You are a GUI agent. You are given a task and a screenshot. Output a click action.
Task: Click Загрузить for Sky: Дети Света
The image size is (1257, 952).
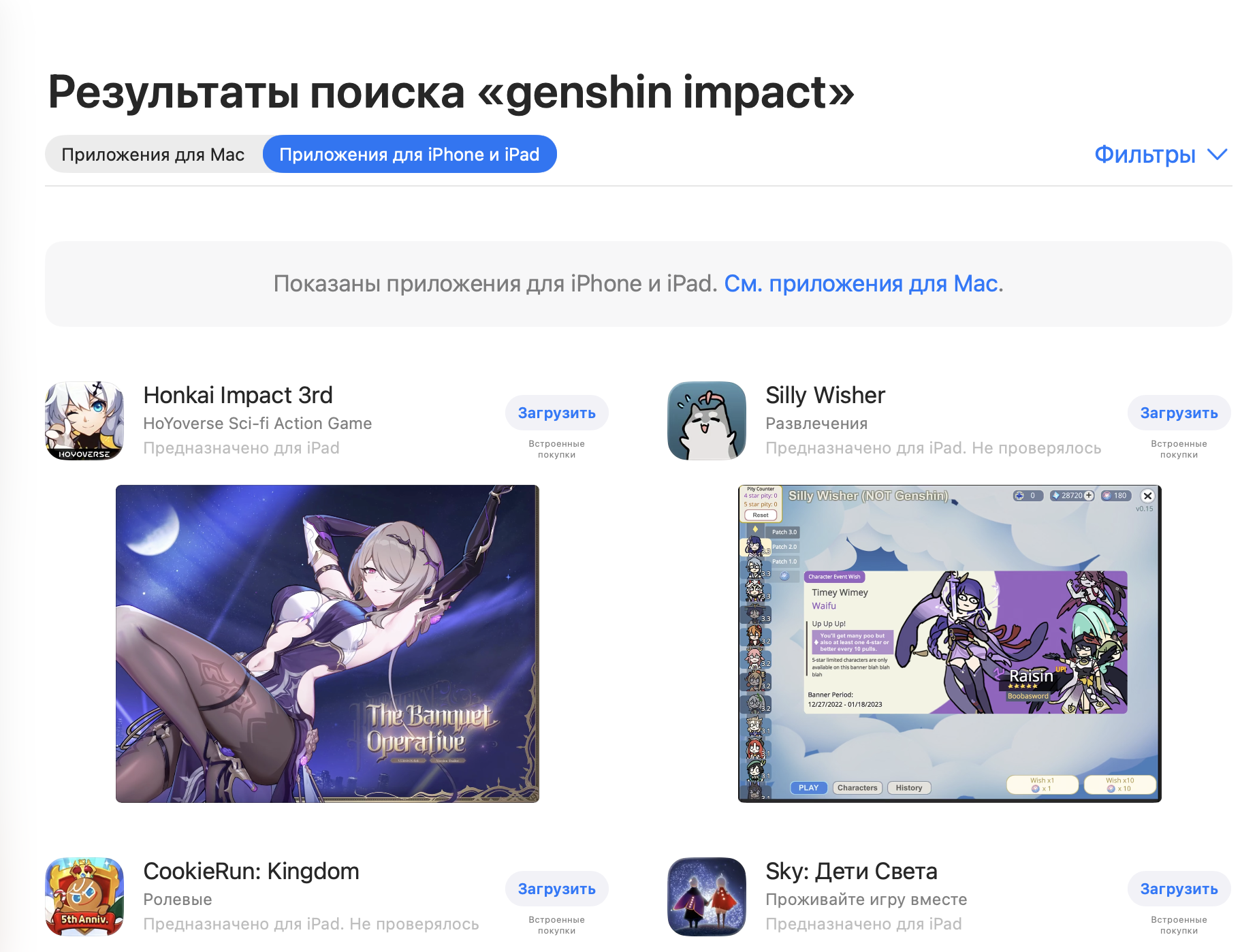coord(1179,889)
